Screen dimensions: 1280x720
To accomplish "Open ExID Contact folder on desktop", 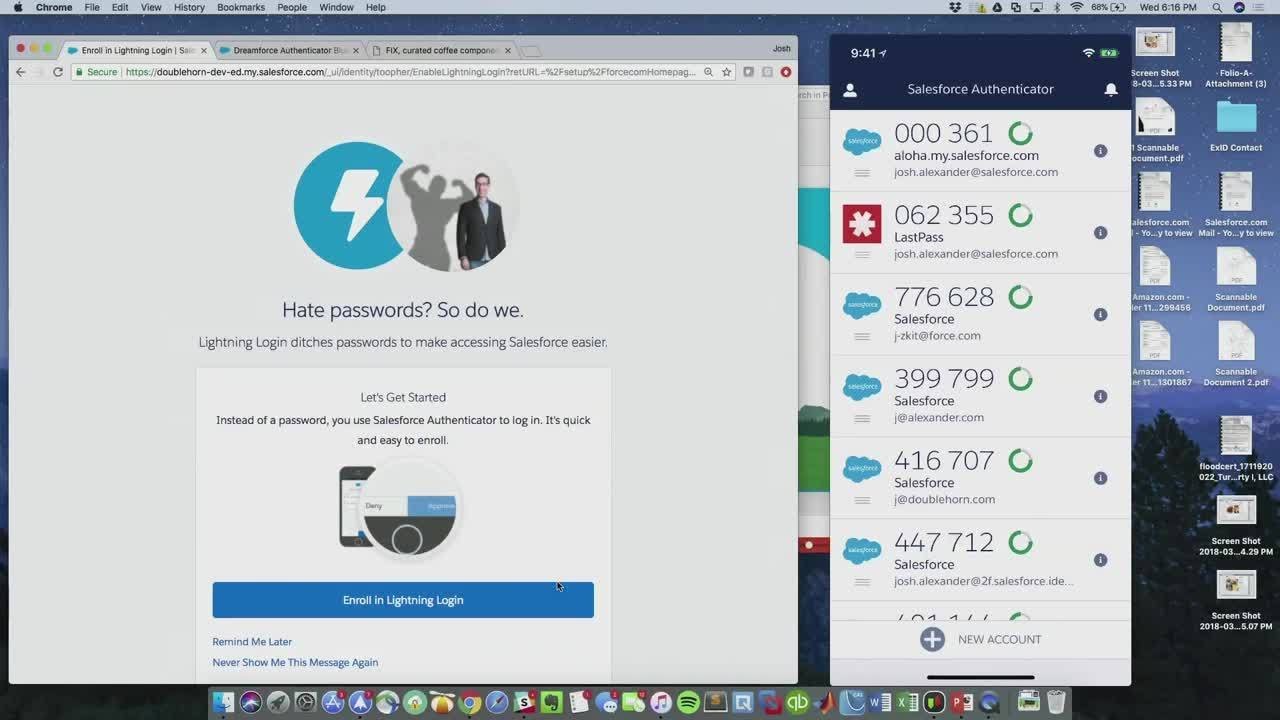I will point(1236,126).
